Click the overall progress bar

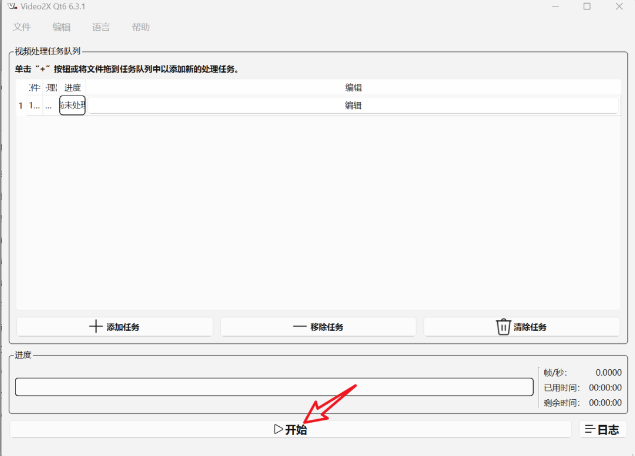tap(274, 387)
